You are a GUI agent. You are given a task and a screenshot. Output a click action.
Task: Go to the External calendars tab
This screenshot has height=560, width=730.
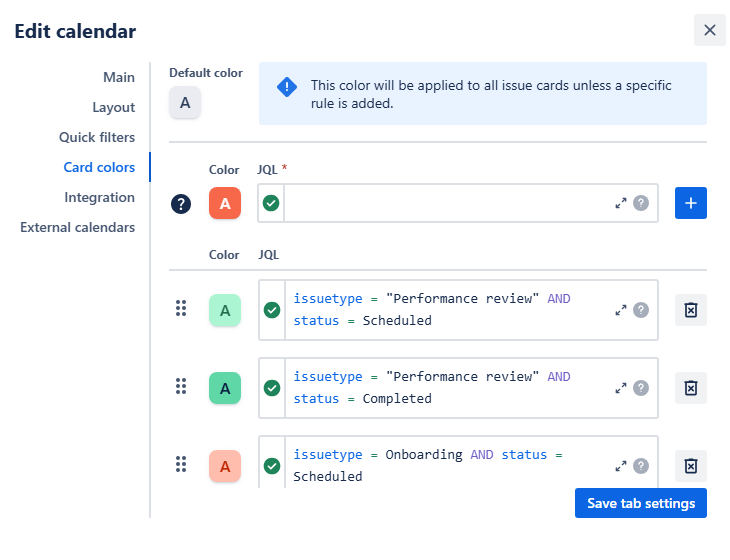click(x=77, y=227)
